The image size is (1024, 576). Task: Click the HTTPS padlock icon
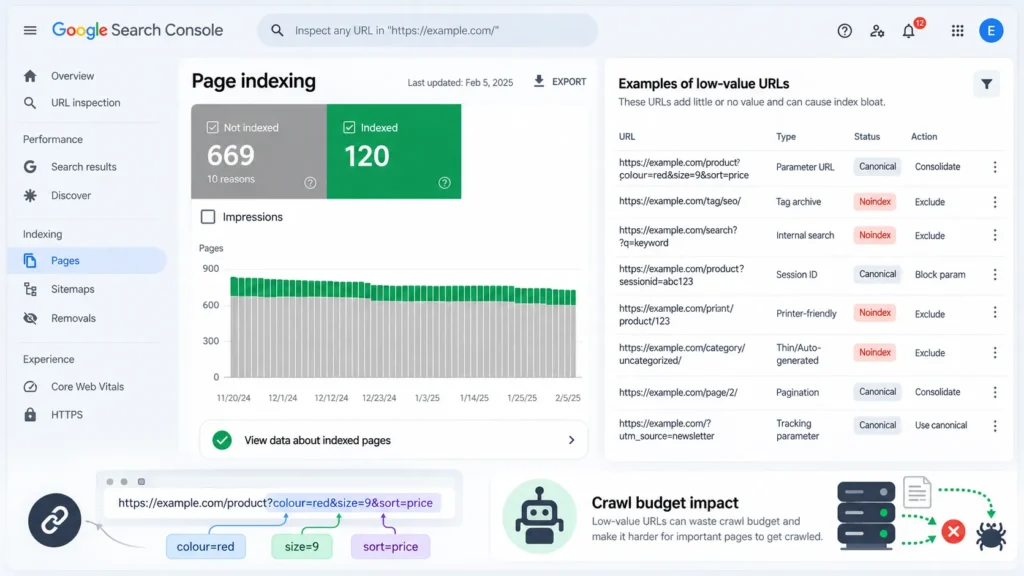(30, 415)
